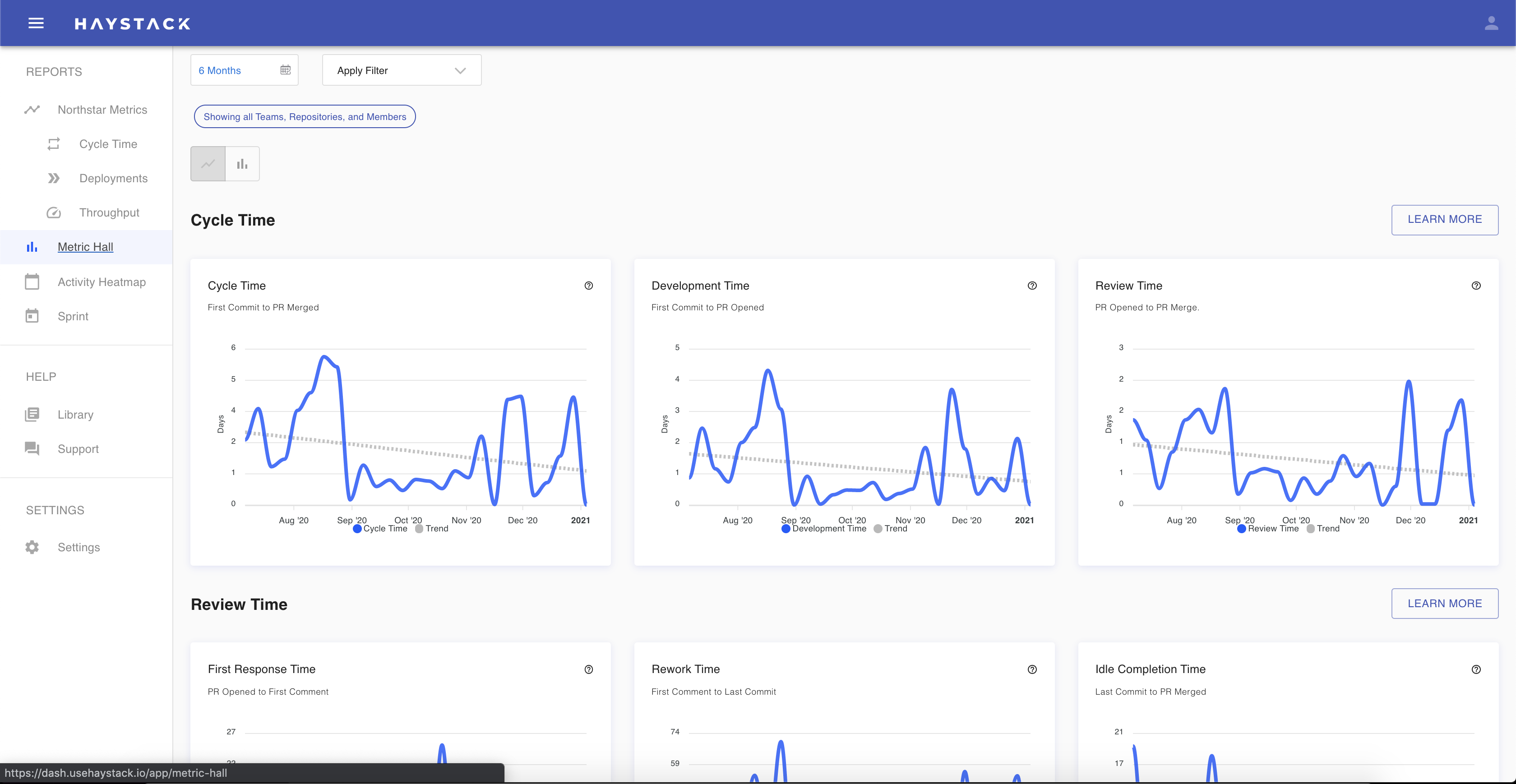This screenshot has height=784, width=1516.
Task: Click Learn More for Cycle Time section
Action: coord(1444,220)
